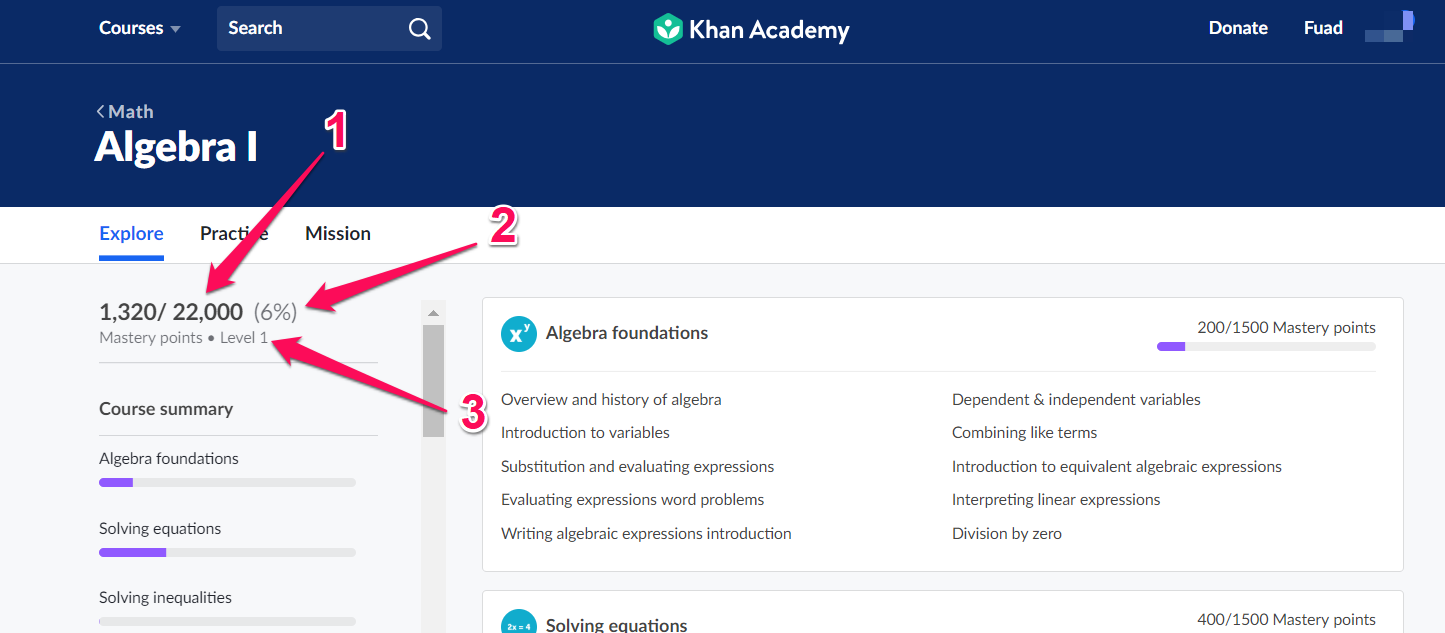Click the user avatar icon

[1389, 27]
